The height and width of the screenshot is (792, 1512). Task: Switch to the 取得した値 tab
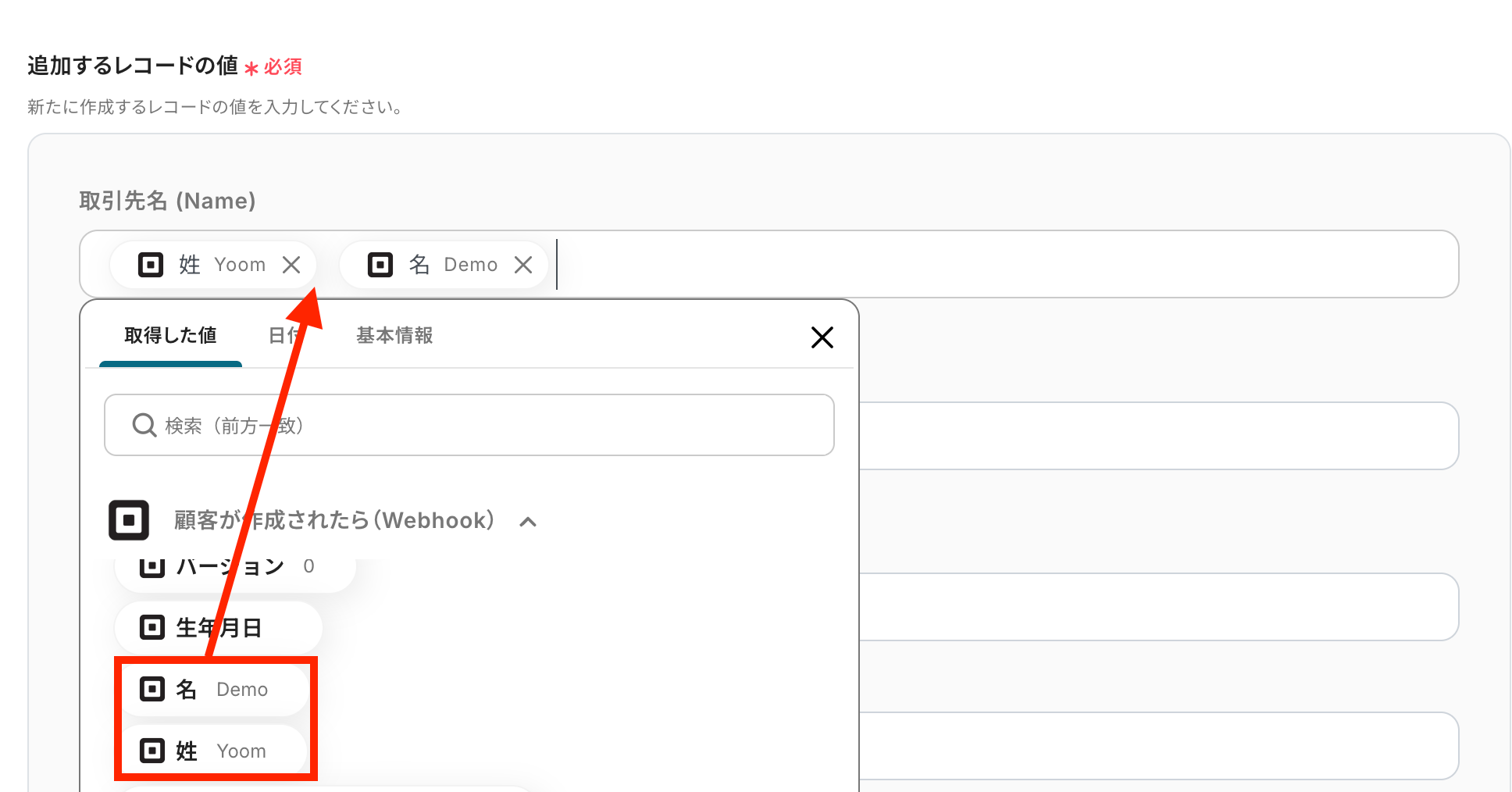click(x=170, y=336)
